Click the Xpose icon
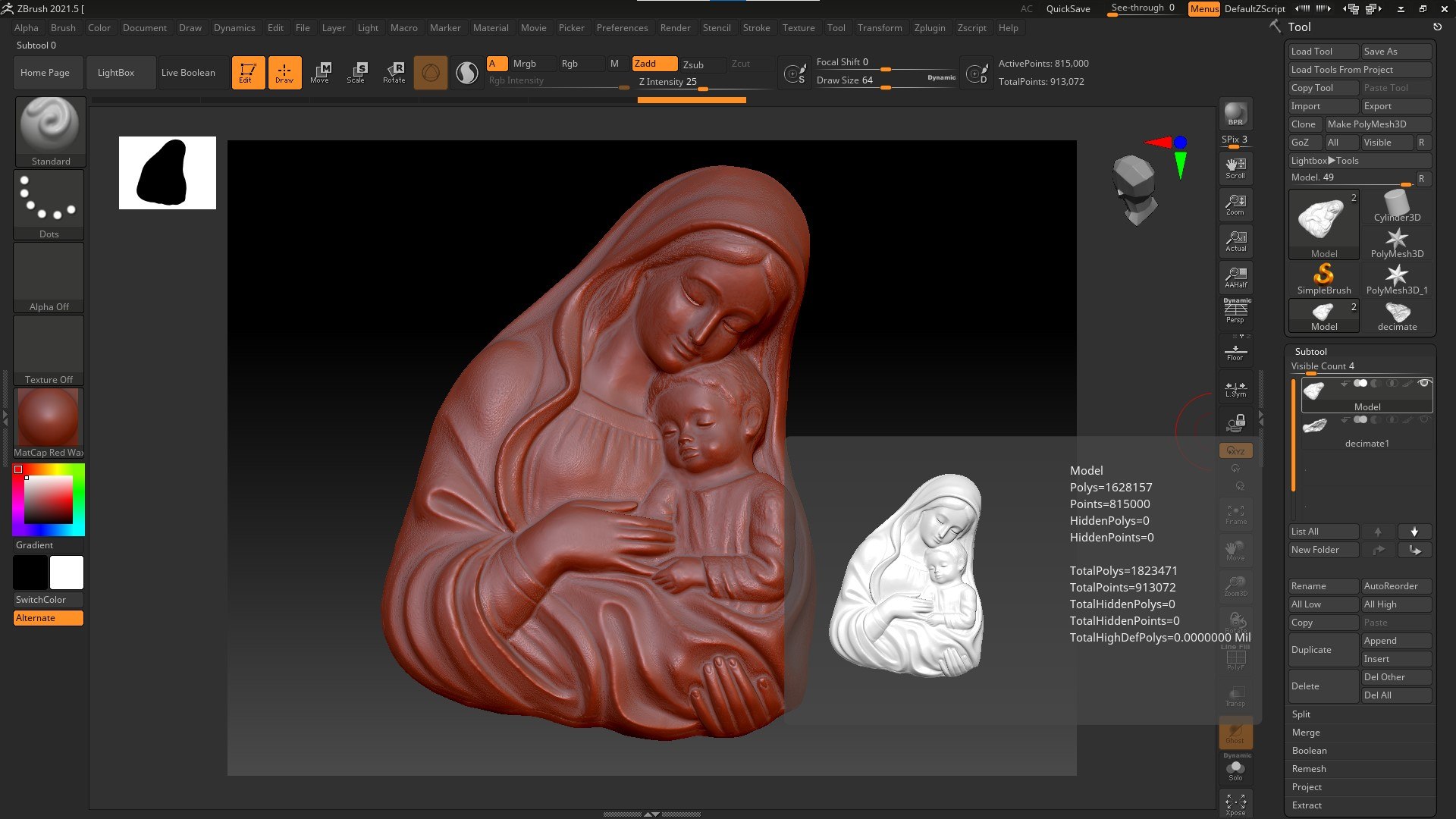1456x819 pixels. (1235, 805)
